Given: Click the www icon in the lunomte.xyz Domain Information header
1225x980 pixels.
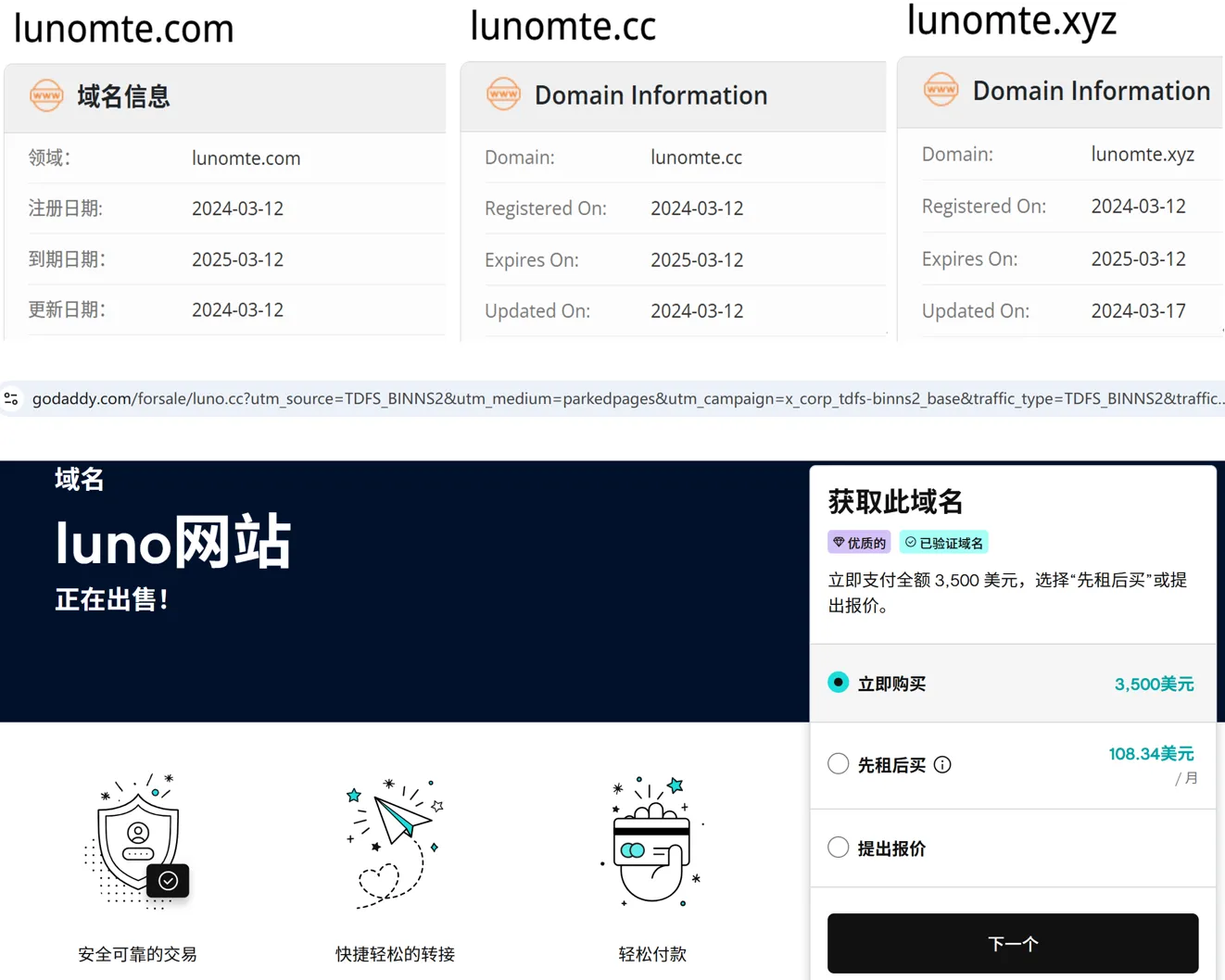Looking at the screenshot, I should [941, 90].
